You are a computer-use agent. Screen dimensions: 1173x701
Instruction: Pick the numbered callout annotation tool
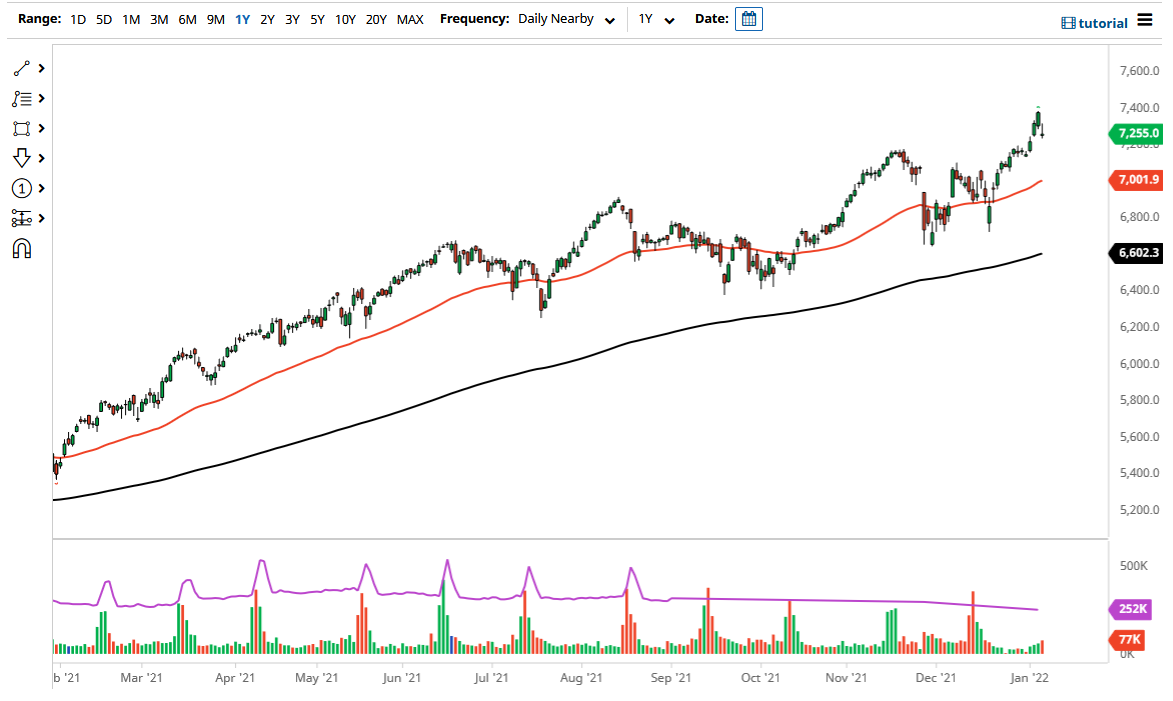pyautogui.click(x=22, y=188)
